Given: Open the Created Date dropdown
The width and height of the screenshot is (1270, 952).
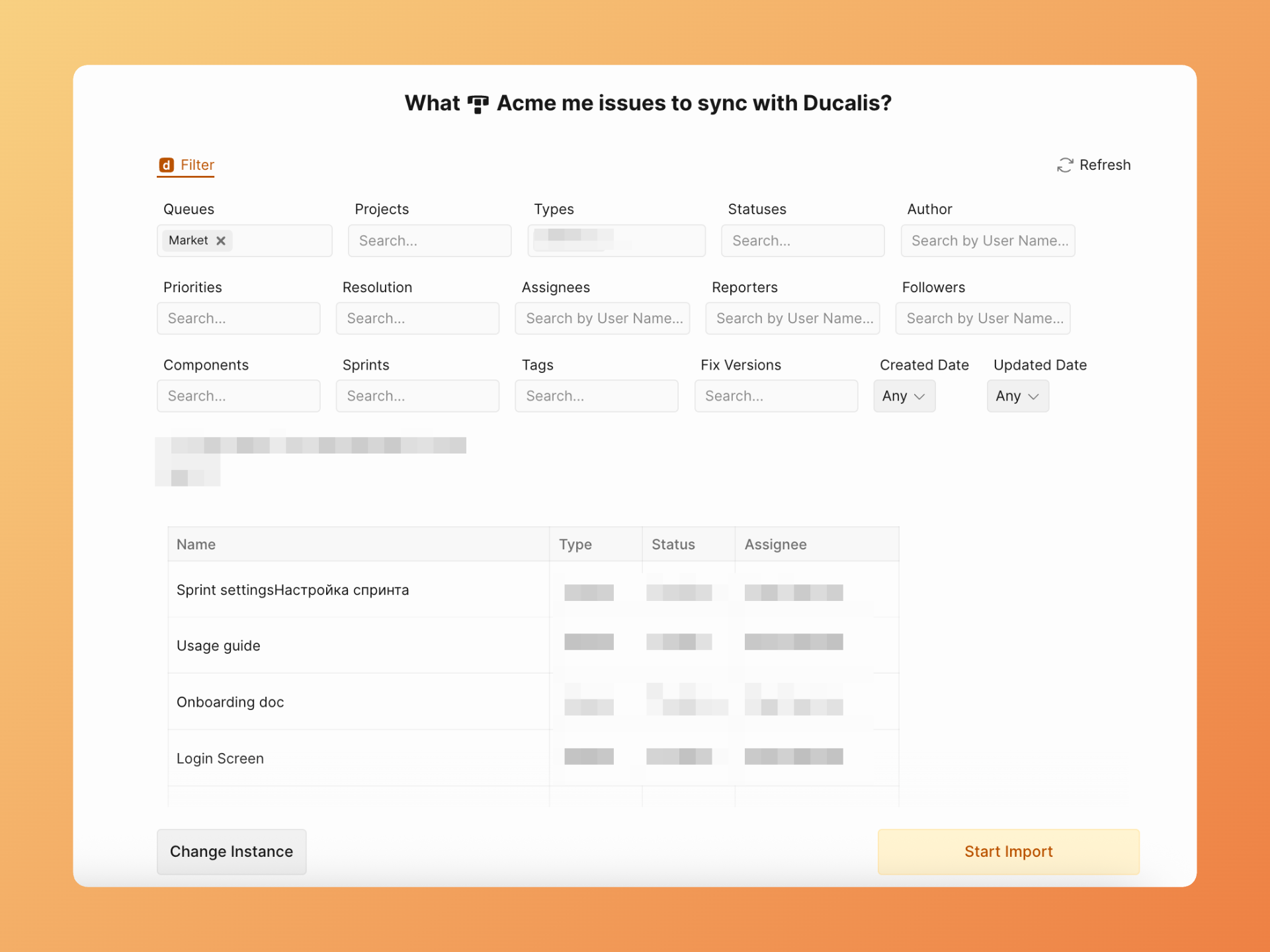Looking at the screenshot, I should point(904,396).
